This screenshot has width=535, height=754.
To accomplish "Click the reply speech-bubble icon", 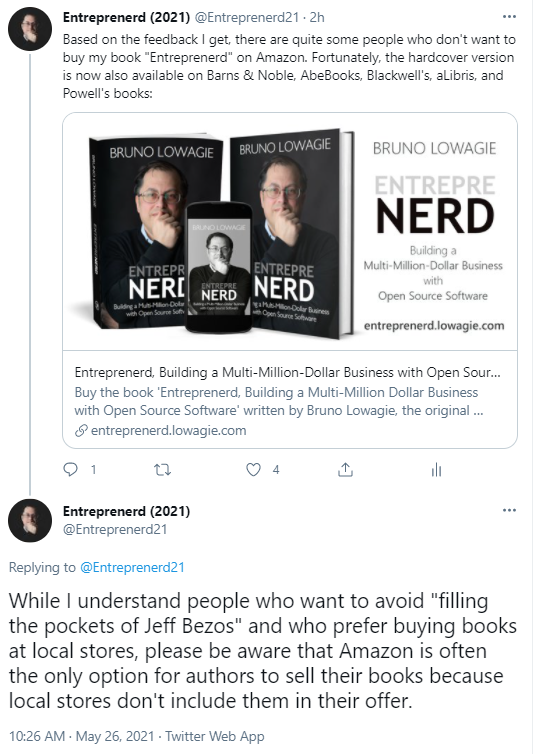I will point(70,469).
